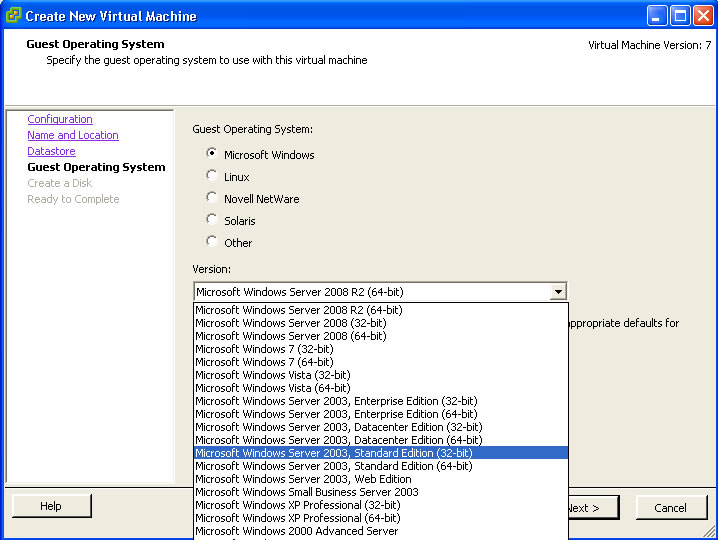718x540 pixels.
Task: Select Server 2003 Datacenter Edition (64-bit)
Action: click(381, 440)
